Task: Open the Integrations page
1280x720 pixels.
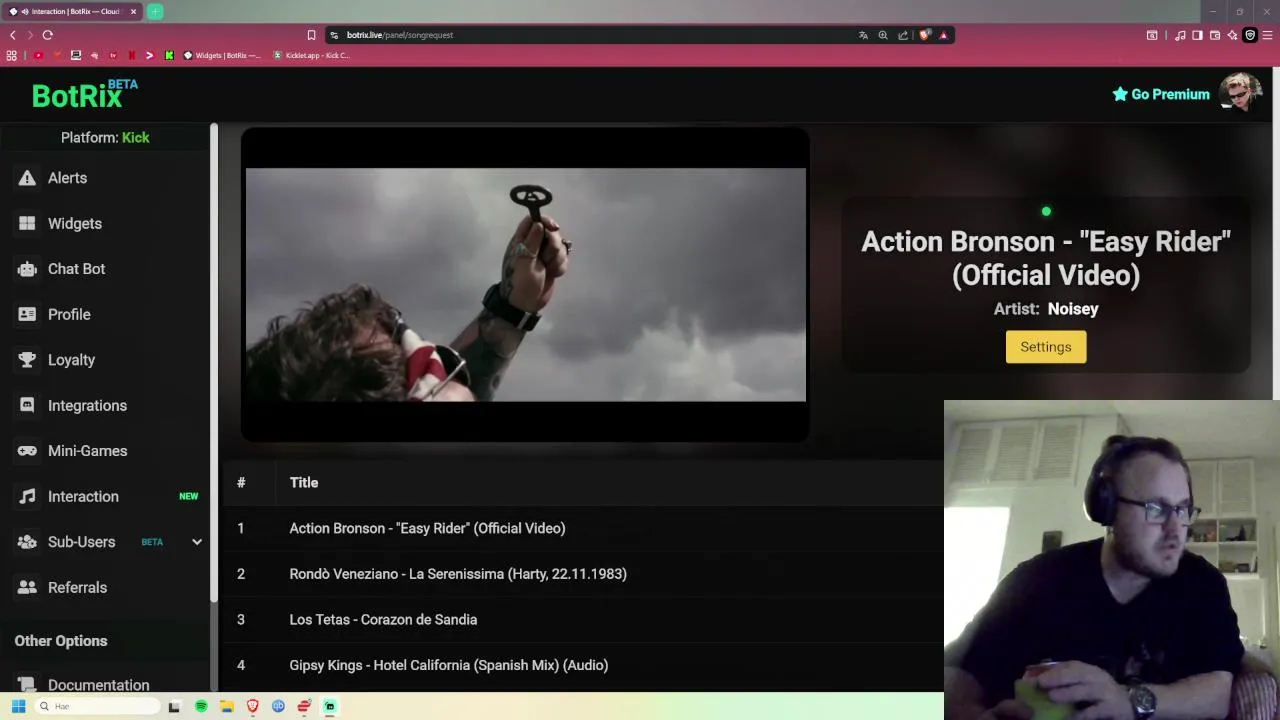Action: point(87,405)
